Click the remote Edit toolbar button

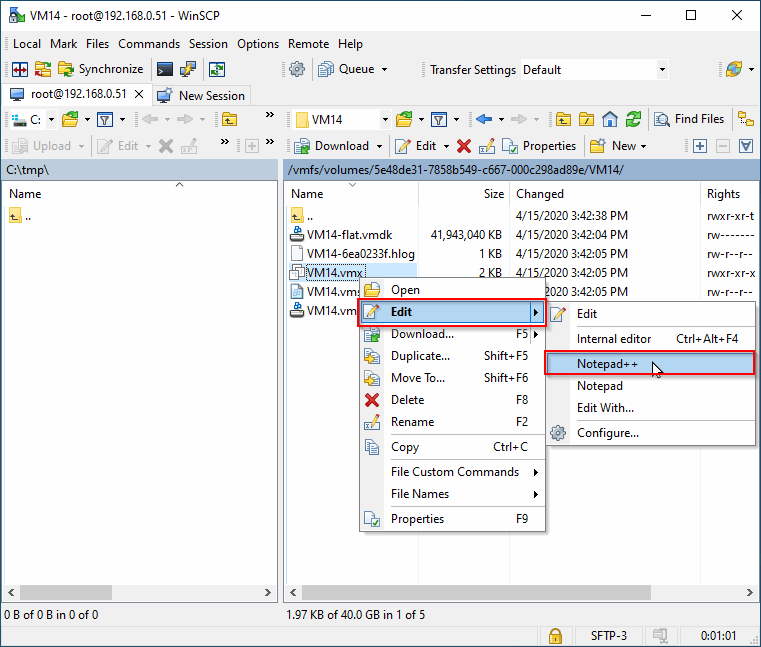pyautogui.click(x=415, y=146)
